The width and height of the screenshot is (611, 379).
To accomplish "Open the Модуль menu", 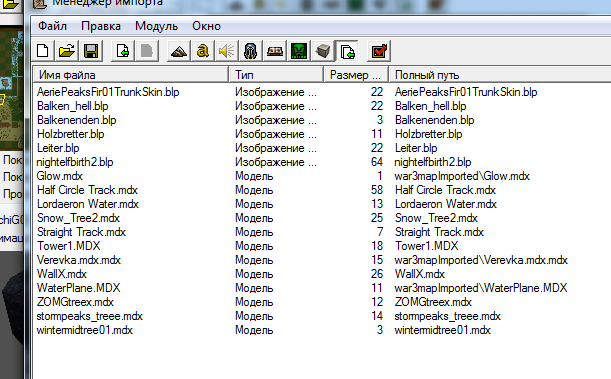I will point(156,26).
